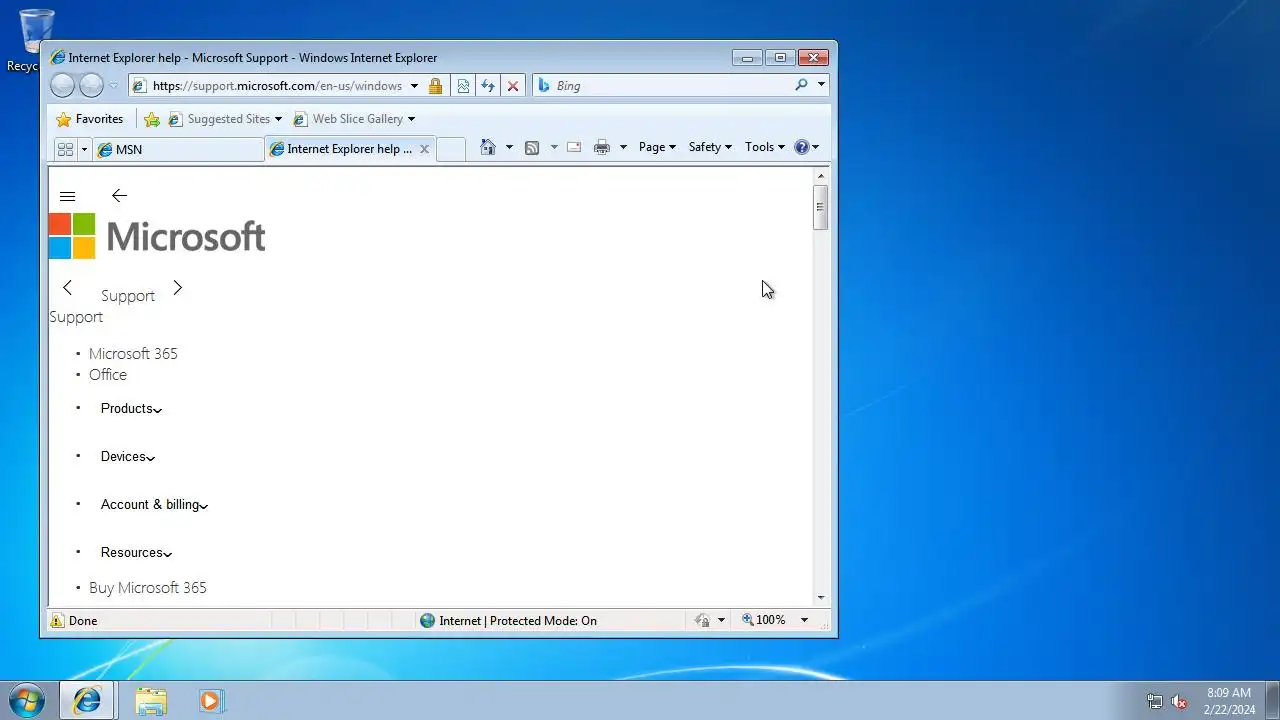Close the Internet Explorer help tab

(424, 149)
